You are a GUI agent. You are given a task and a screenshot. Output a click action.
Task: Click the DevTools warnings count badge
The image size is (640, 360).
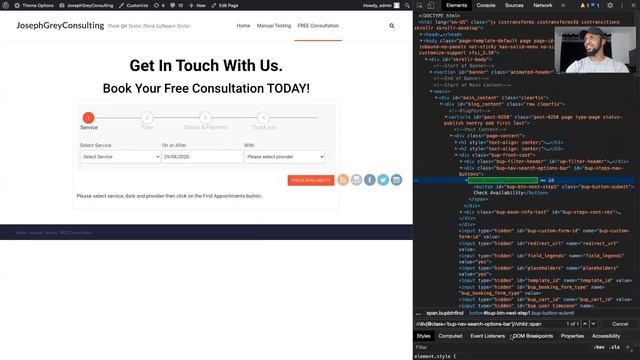pos(584,5)
